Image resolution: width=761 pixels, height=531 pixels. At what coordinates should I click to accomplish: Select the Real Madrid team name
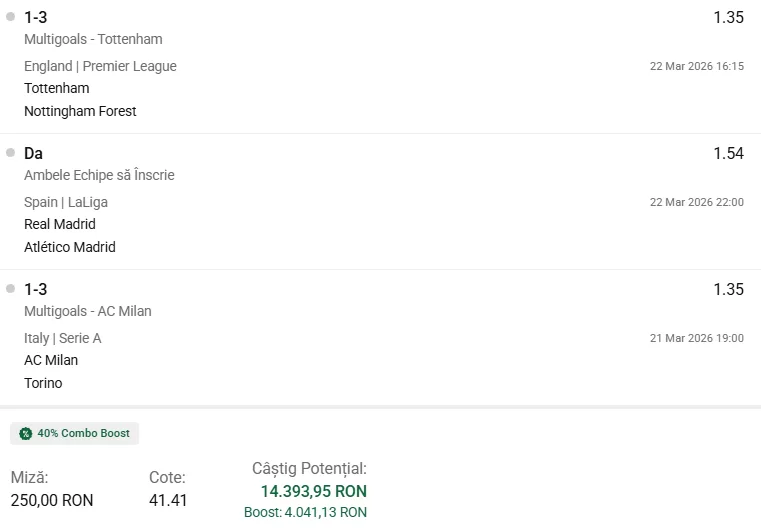[x=60, y=224]
